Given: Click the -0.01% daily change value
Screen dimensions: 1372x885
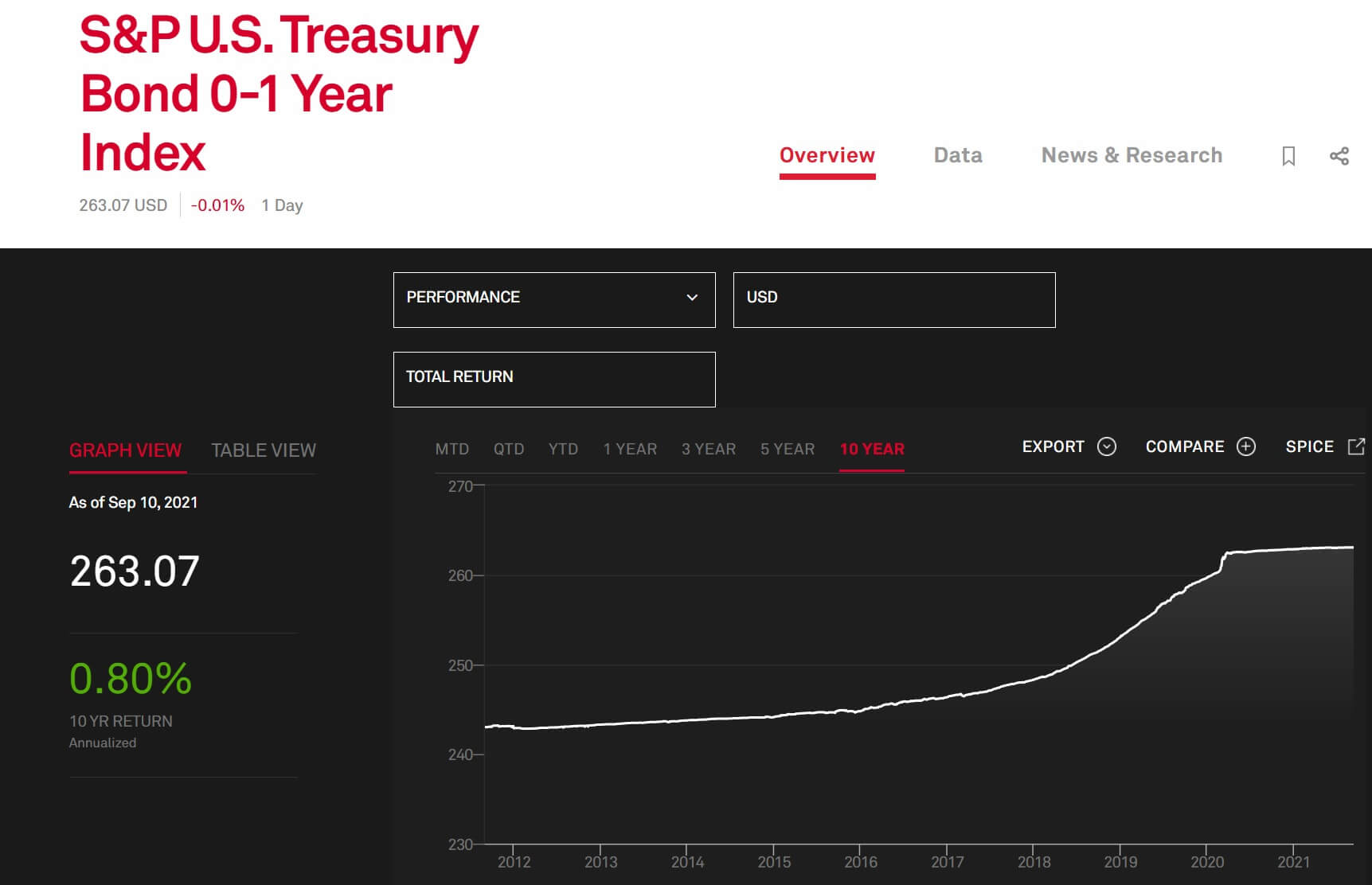Looking at the screenshot, I should (x=217, y=205).
